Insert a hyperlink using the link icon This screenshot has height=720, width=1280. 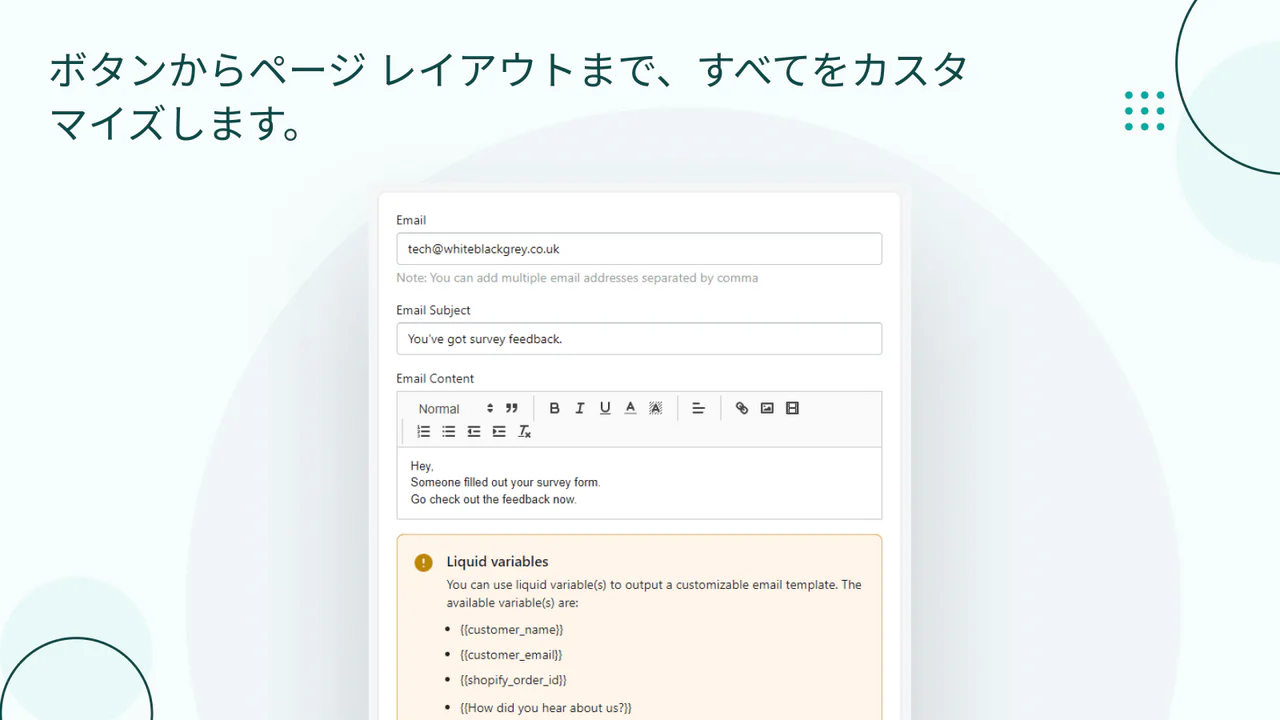[742, 408]
